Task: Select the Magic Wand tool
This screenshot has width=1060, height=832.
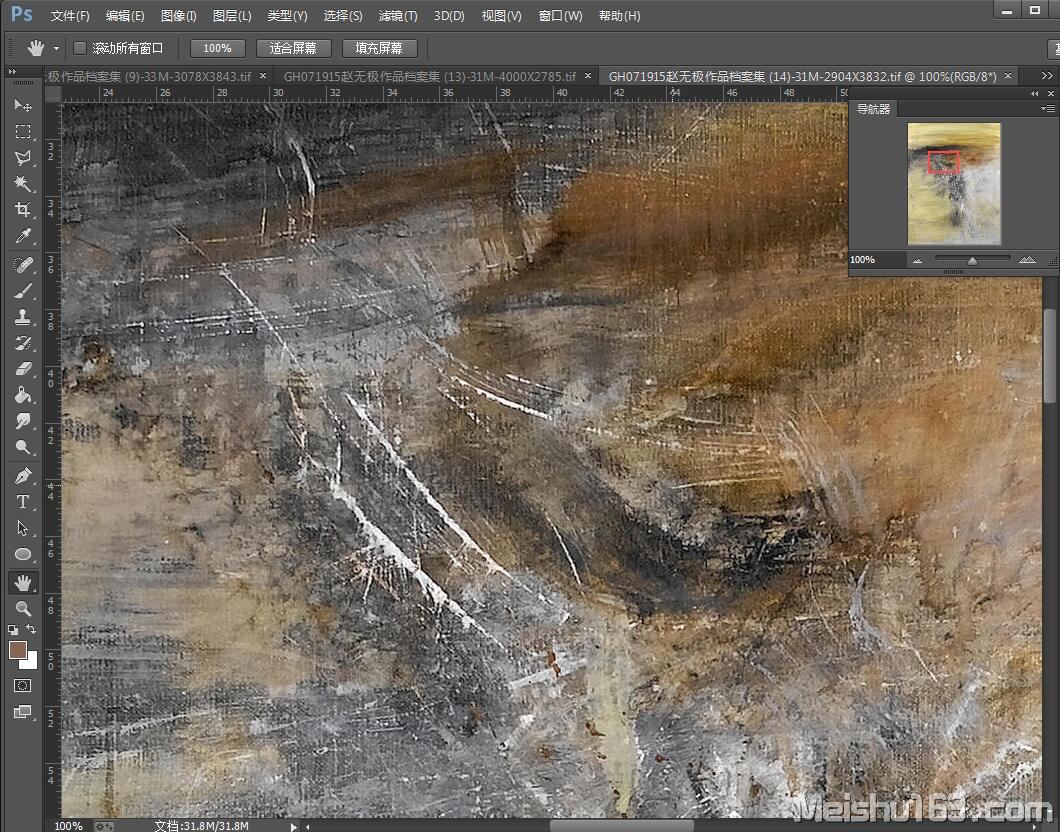Action: click(x=23, y=184)
